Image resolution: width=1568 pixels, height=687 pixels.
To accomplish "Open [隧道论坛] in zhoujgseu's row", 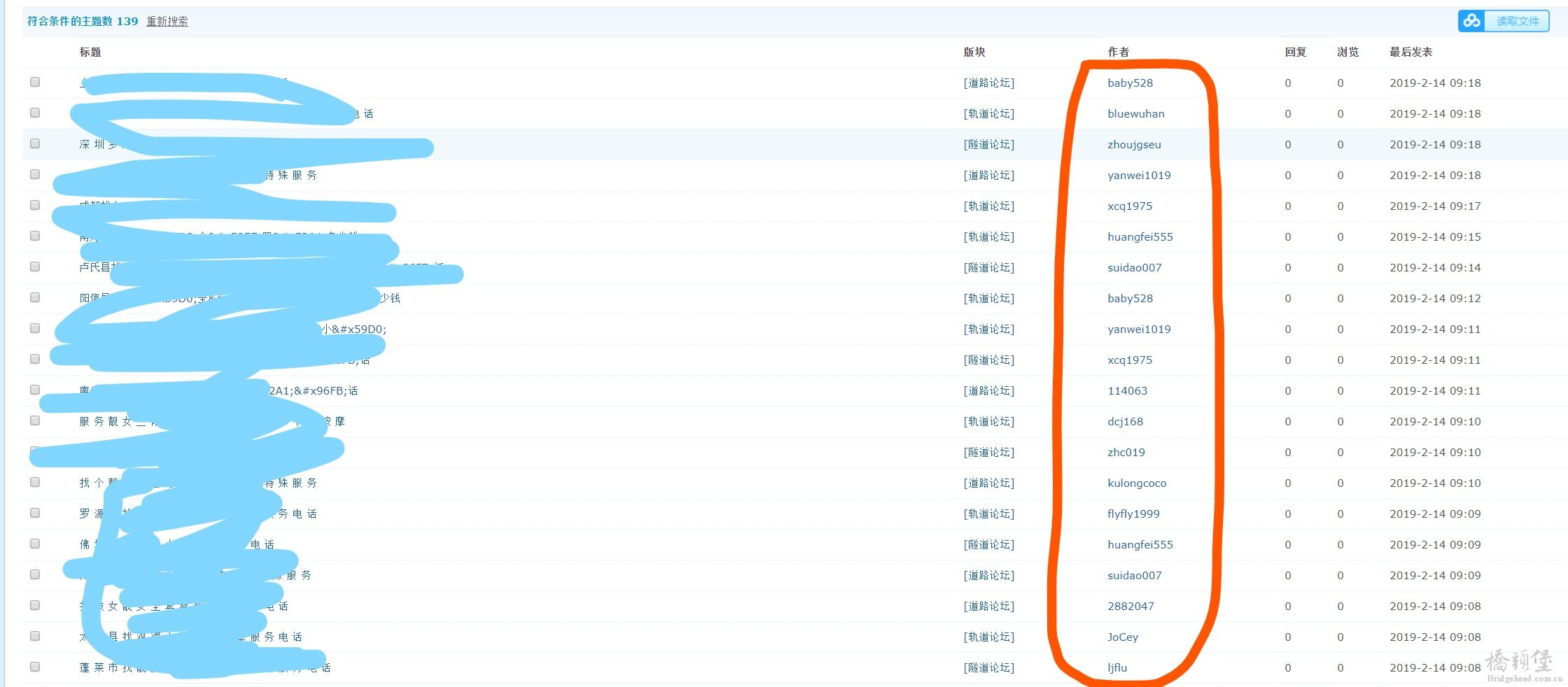I will [988, 144].
